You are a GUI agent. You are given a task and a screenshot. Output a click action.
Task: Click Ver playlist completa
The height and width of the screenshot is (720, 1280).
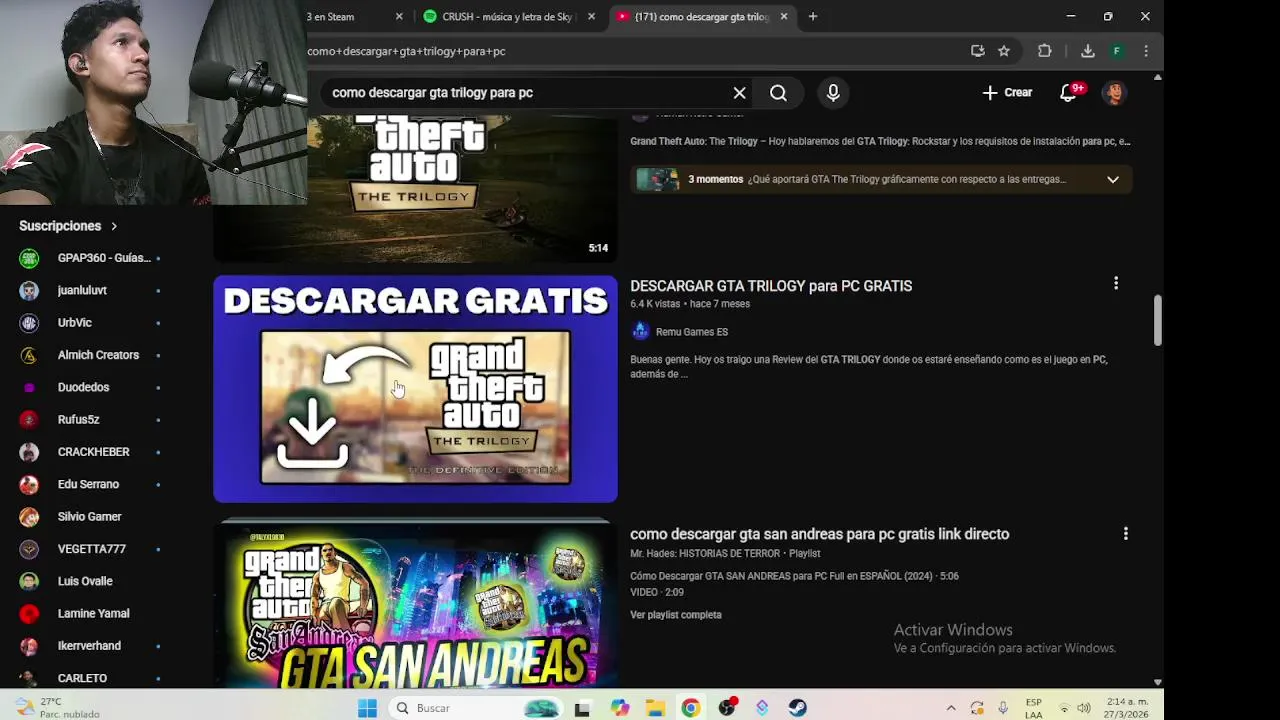pos(676,615)
